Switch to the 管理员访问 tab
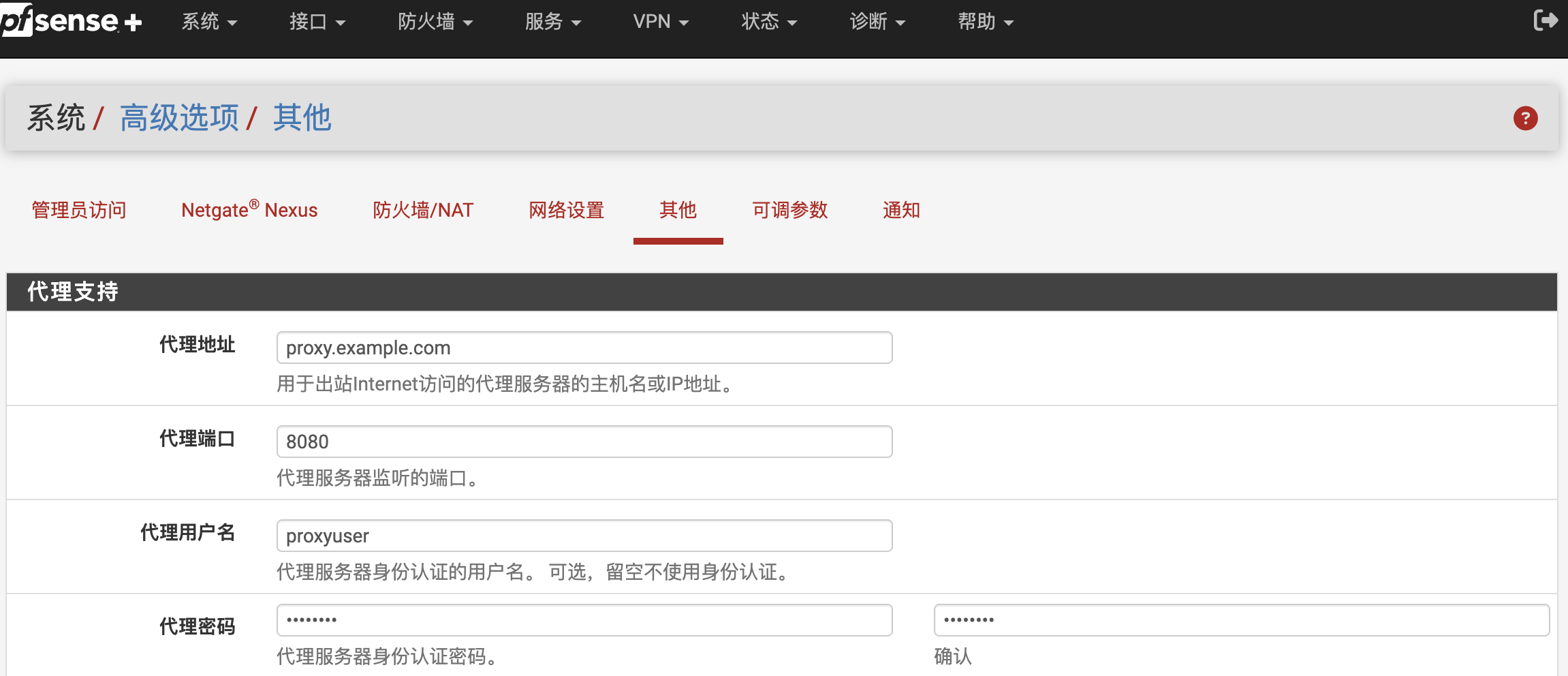This screenshot has height=676, width=1568. point(79,210)
